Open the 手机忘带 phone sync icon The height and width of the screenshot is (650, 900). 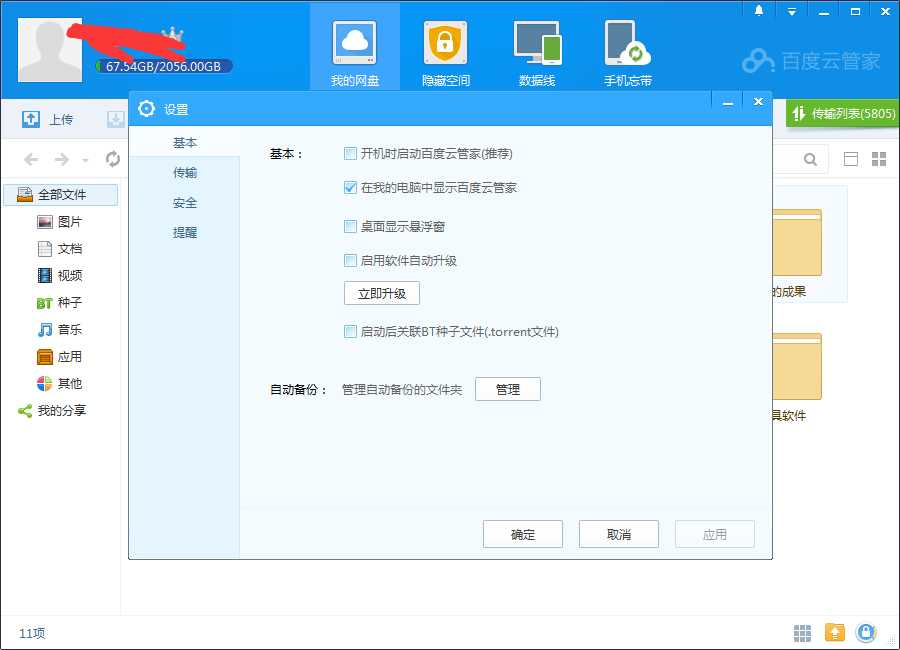pyautogui.click(x=627, y=55)
